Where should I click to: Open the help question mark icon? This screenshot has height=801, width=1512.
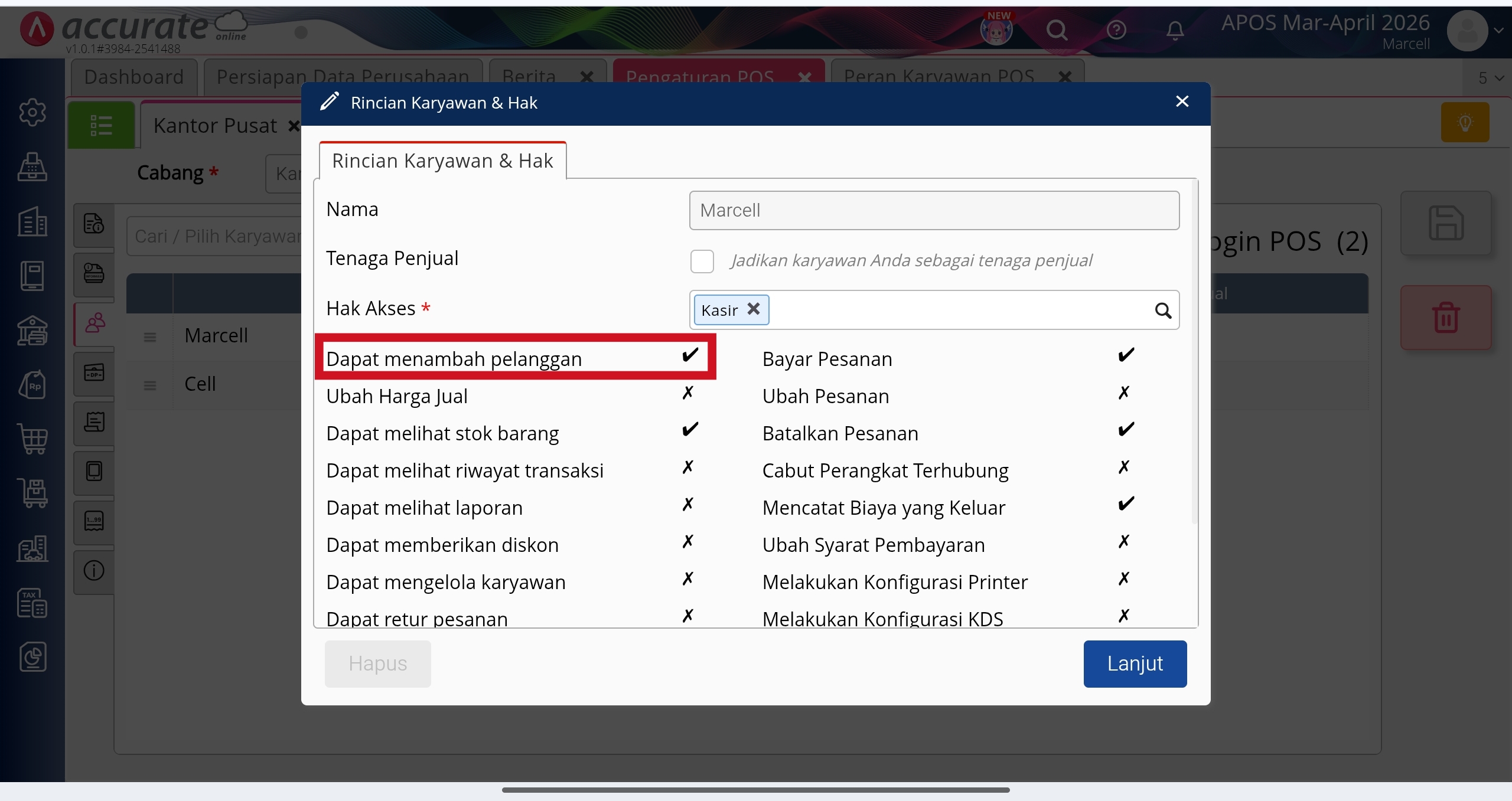click(1116, 30)
